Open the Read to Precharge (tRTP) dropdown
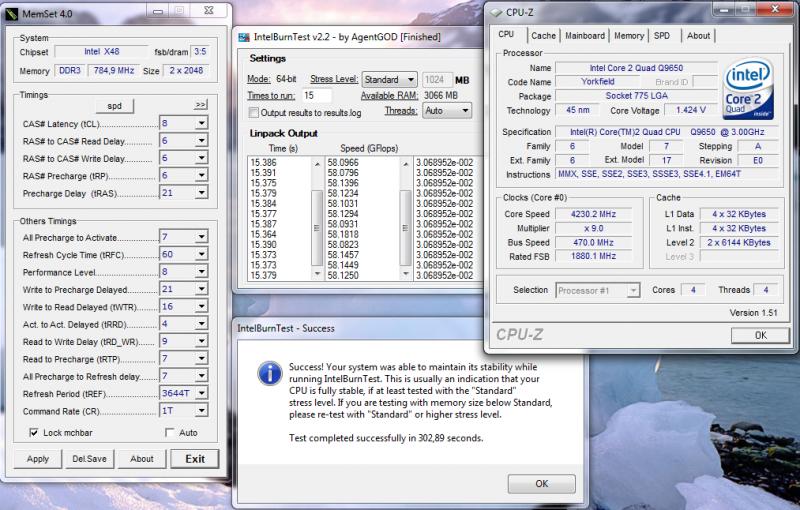The height and width of the screenshot is (510, 800). click(202, 358)
